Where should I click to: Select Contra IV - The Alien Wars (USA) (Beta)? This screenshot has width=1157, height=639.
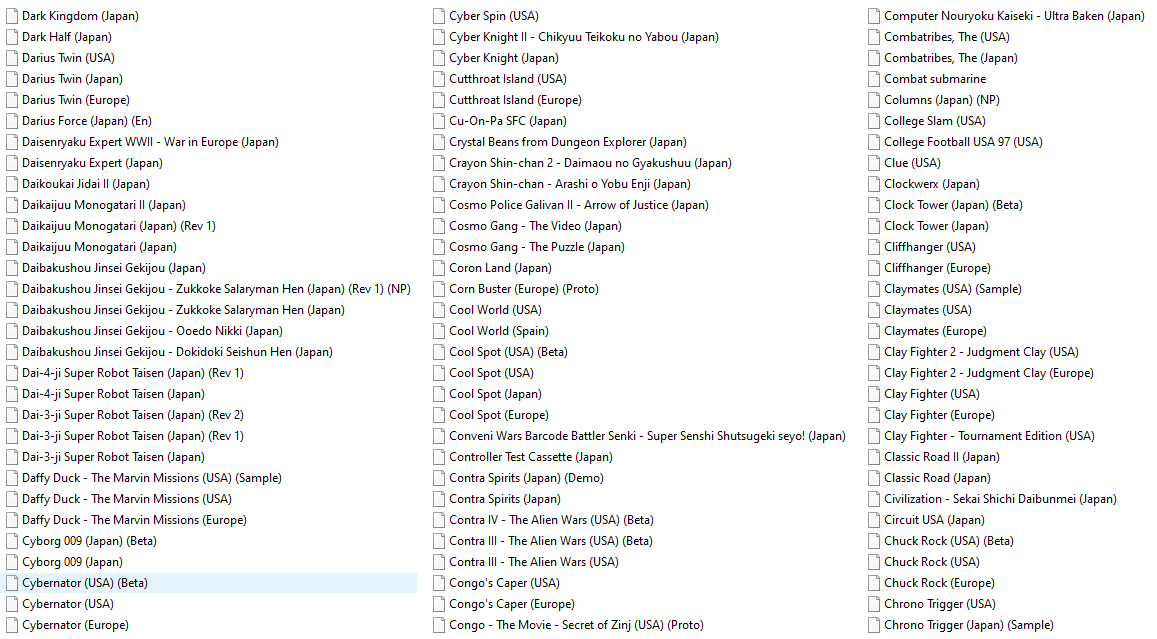(x=552, y=520)
